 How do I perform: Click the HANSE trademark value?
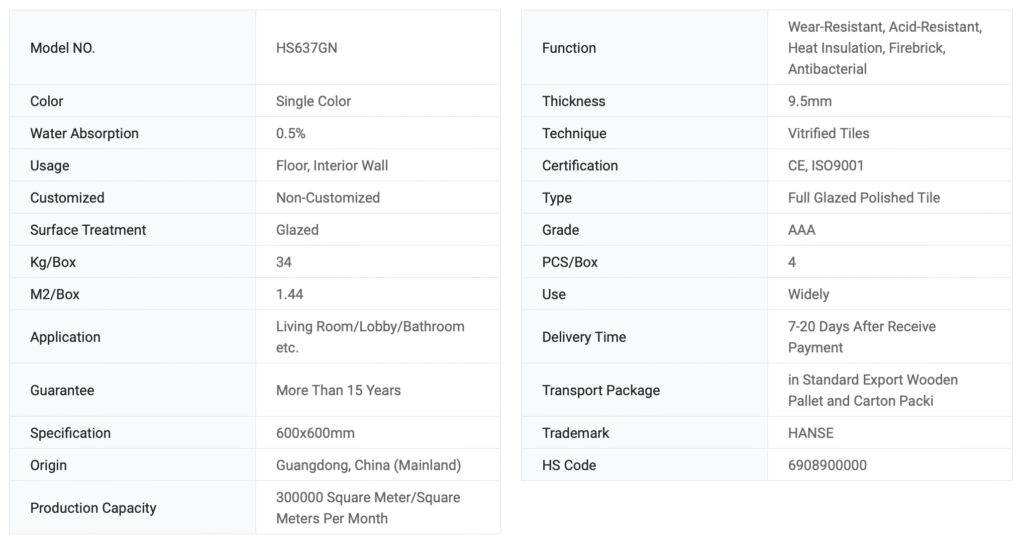[x=811, y=433]
